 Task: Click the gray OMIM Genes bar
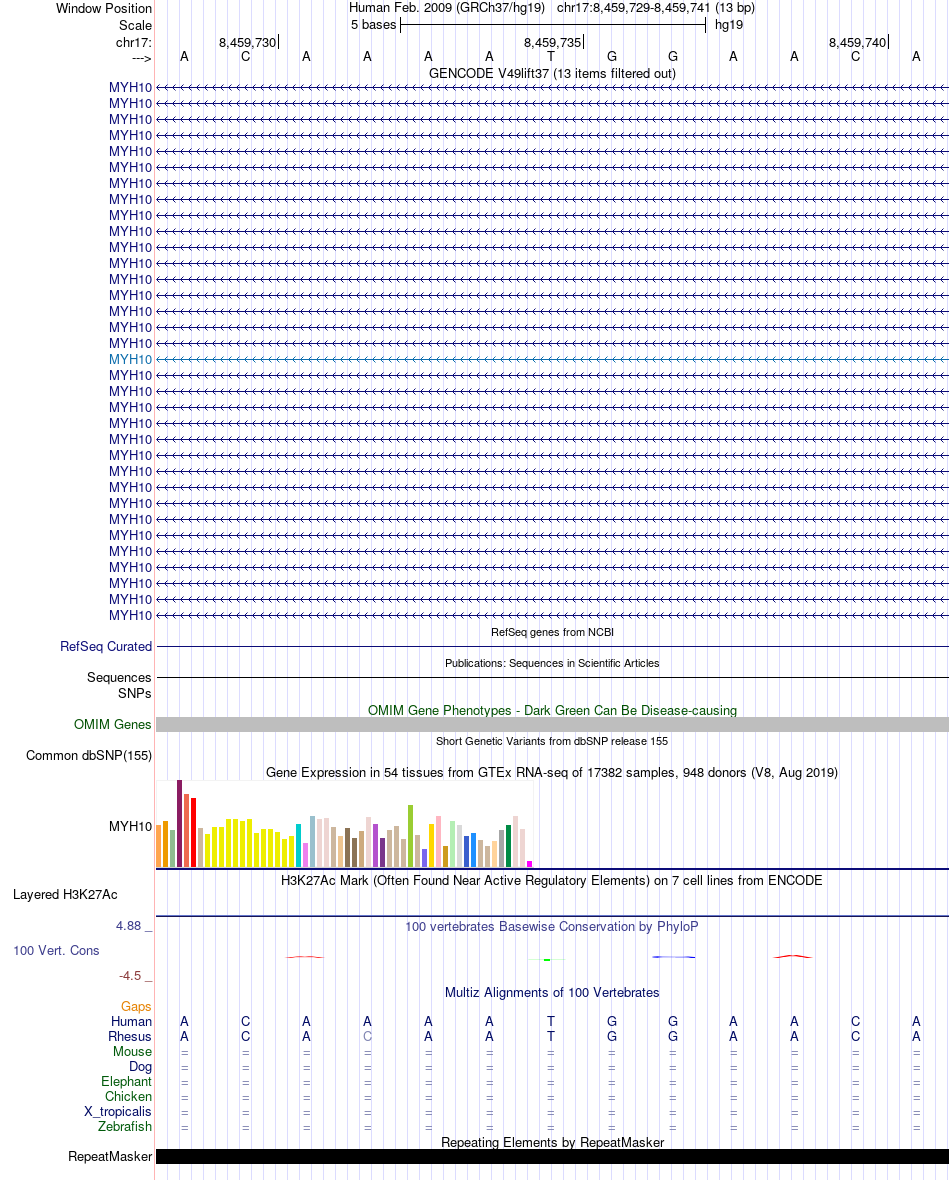coord(552,725)
